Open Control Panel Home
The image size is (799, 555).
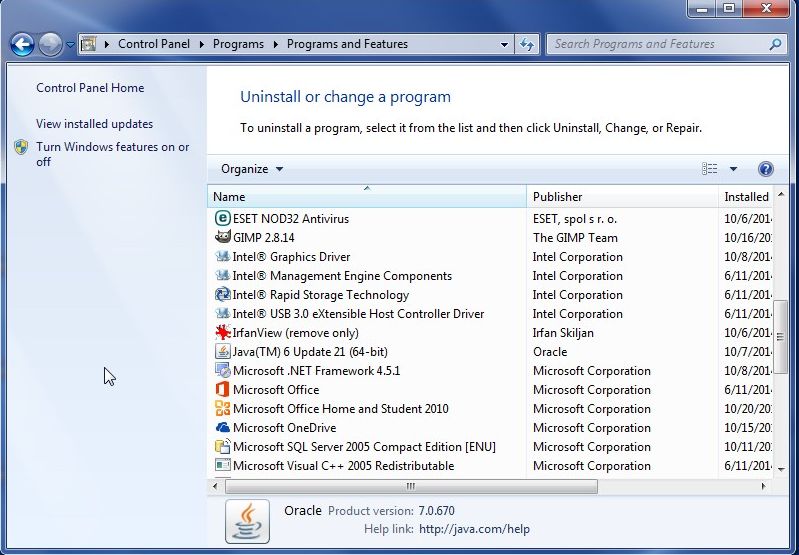(90, 88)
